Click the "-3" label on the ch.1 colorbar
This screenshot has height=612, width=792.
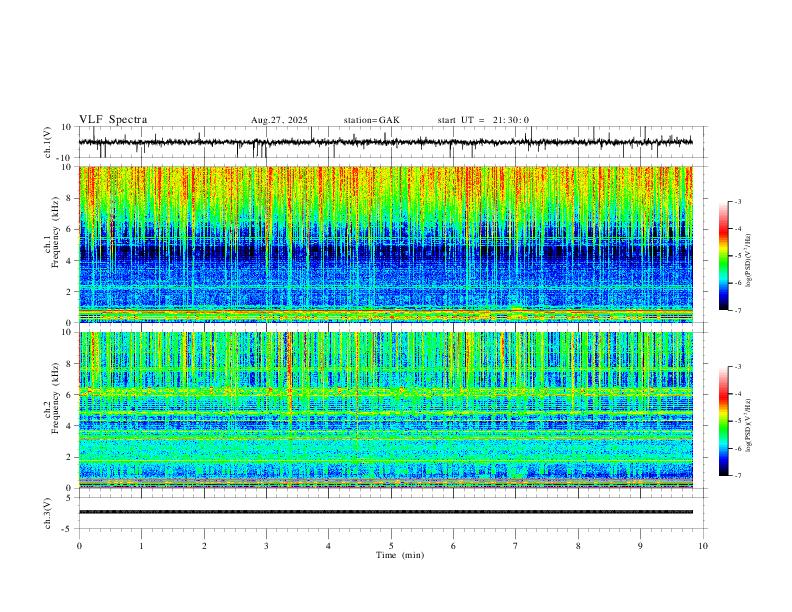[x=737, y=201]
